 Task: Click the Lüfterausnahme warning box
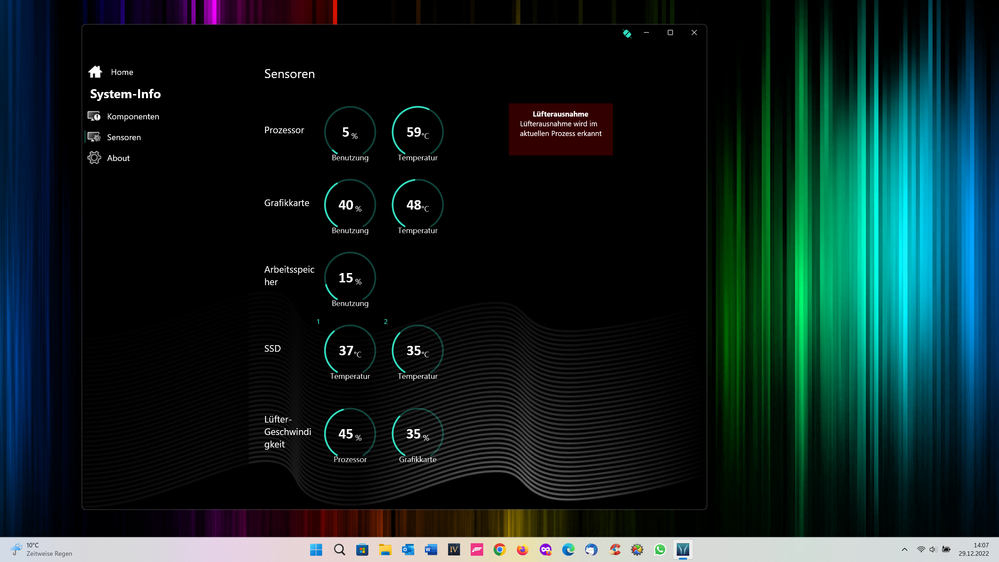coord(560,129)
